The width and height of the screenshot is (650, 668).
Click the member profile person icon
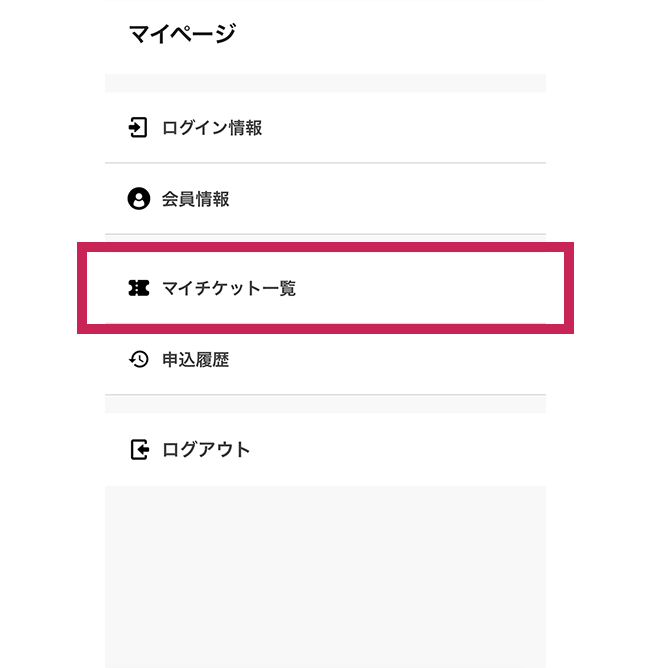(138, 199)
